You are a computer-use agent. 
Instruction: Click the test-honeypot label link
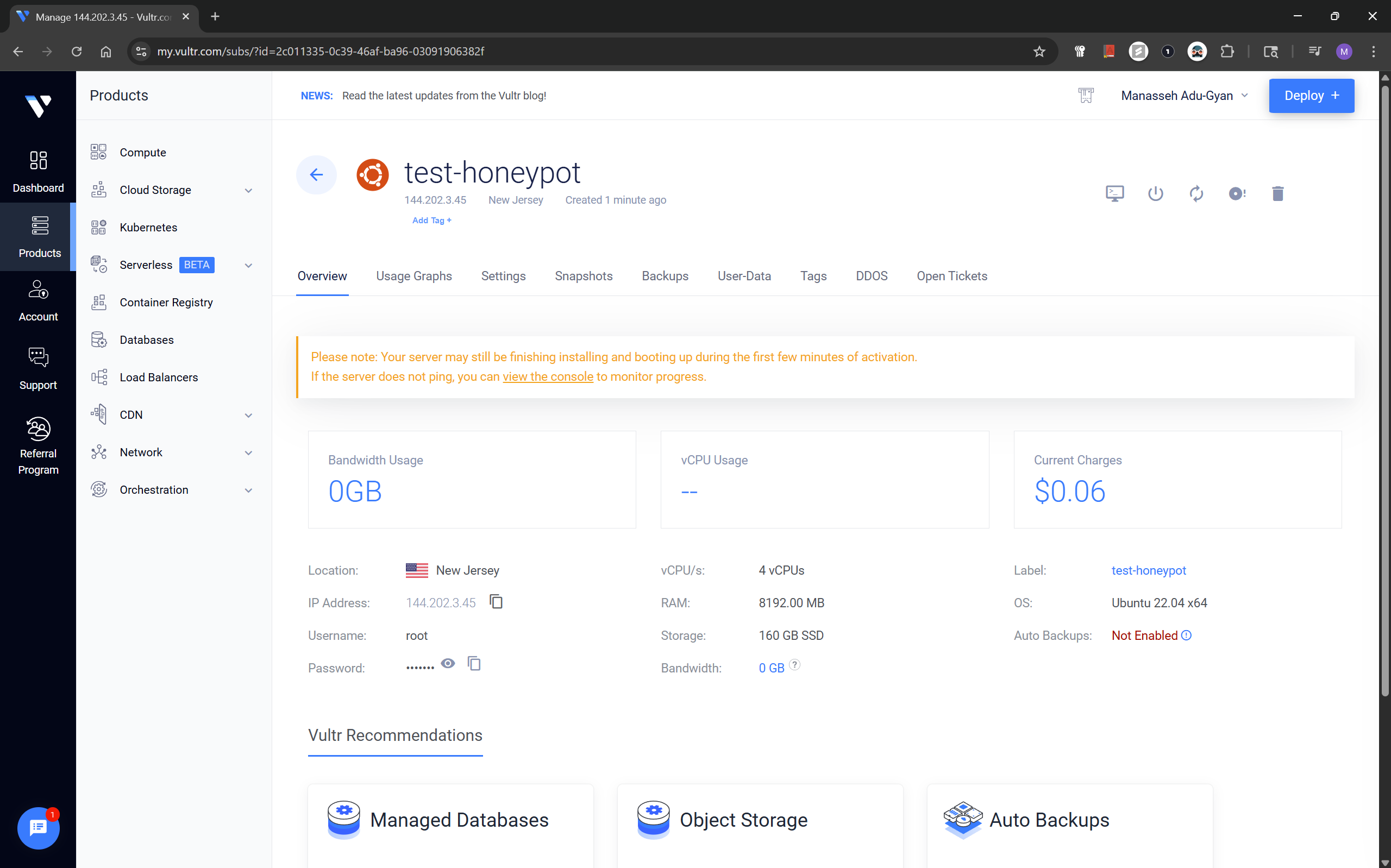(1148, 570)
